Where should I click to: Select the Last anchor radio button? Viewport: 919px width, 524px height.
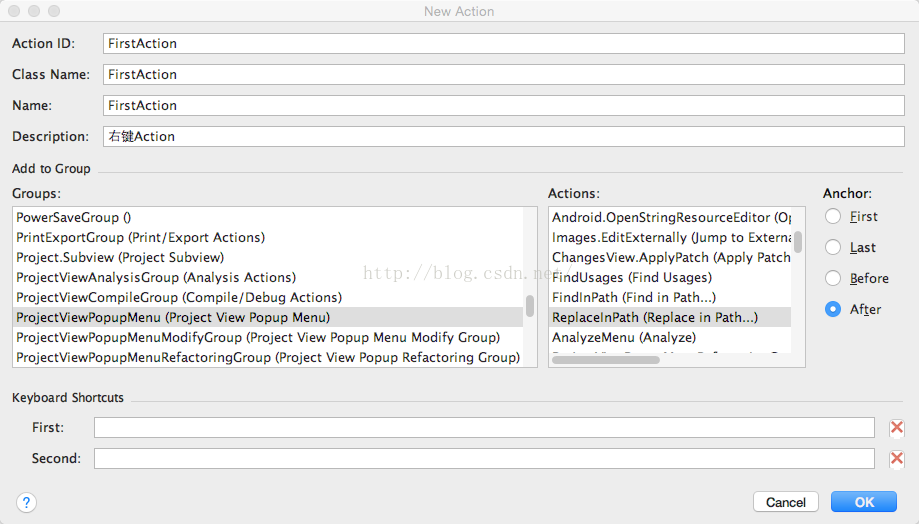(x=833, y=247)
